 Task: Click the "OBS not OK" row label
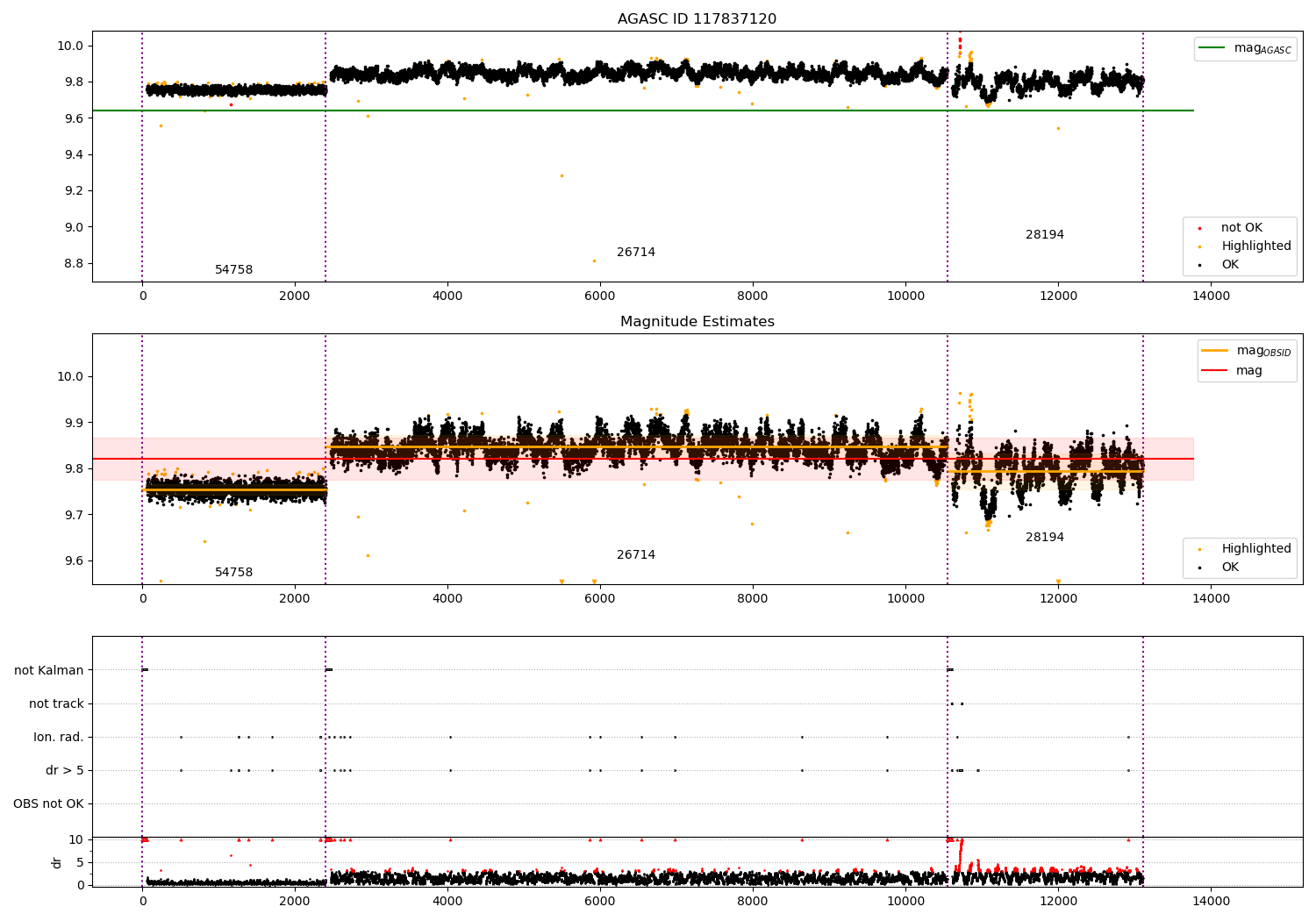click(49, 804)
